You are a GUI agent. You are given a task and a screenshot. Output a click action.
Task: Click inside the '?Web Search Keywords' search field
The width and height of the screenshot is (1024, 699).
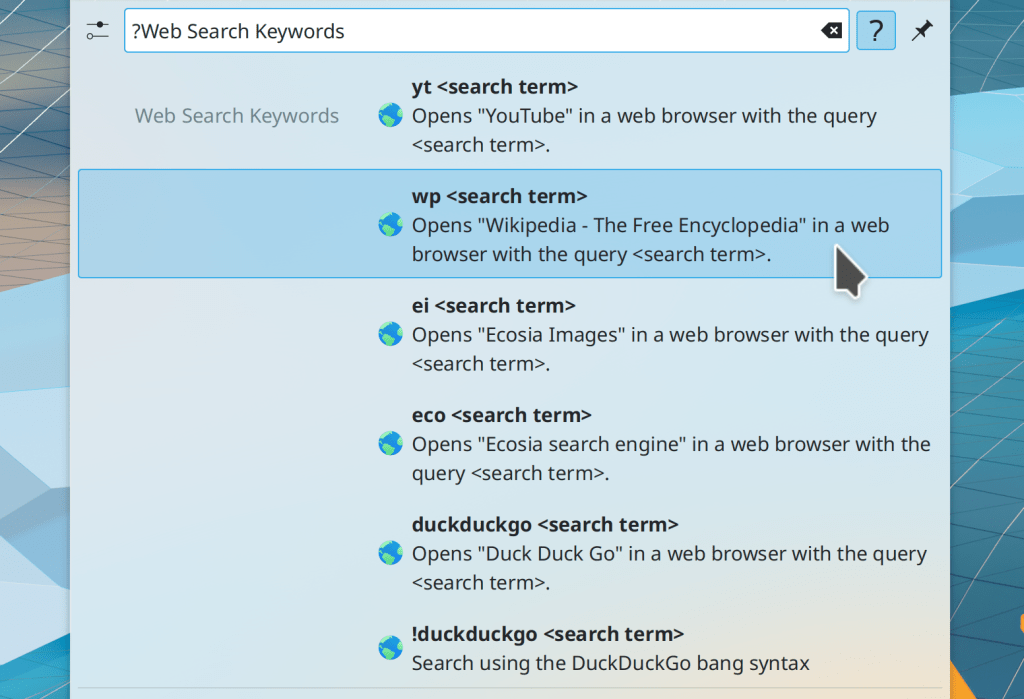click(x=470, y=31)
